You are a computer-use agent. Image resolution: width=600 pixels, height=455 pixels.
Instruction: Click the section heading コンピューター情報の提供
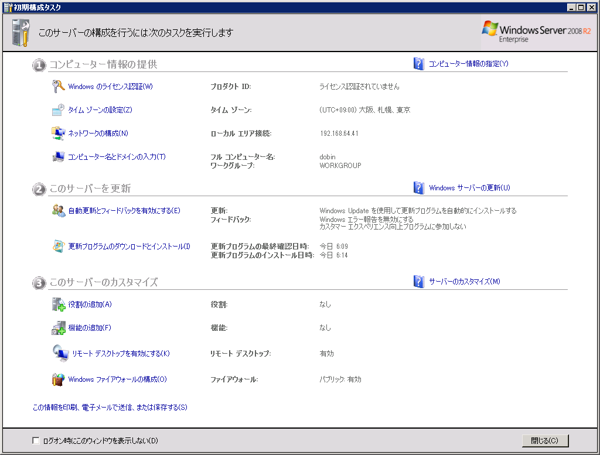click(103, 64)
